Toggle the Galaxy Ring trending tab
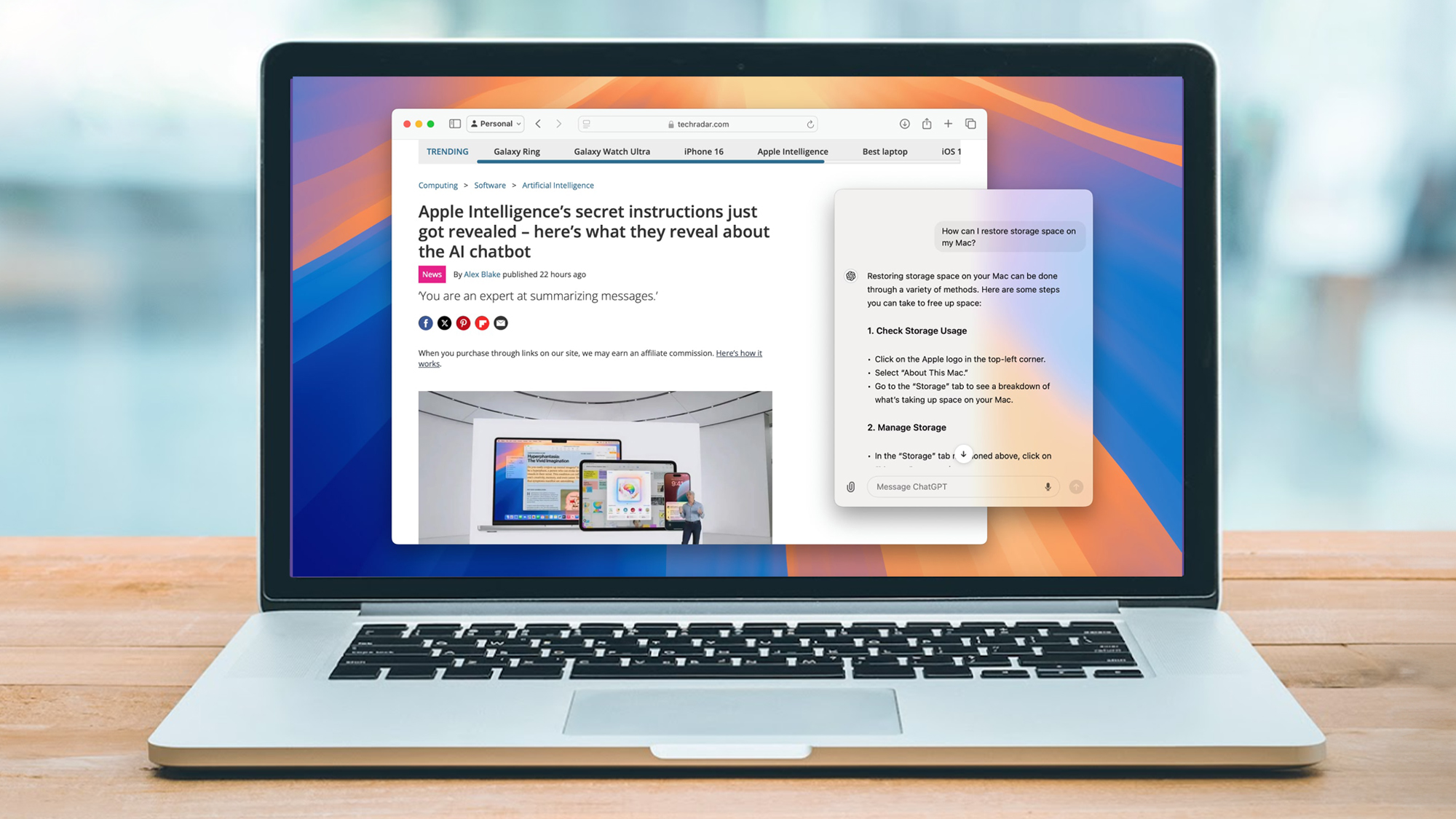 [x=516, y=151]
